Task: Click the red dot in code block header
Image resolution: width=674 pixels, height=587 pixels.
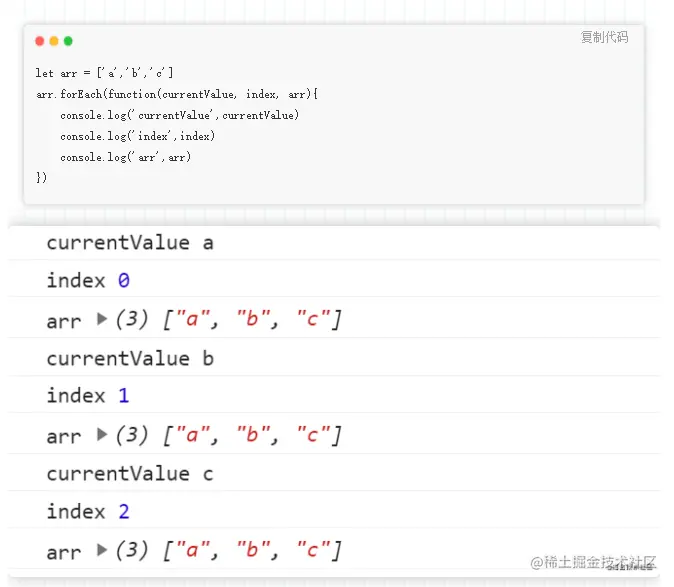Action: click(40, 41)
